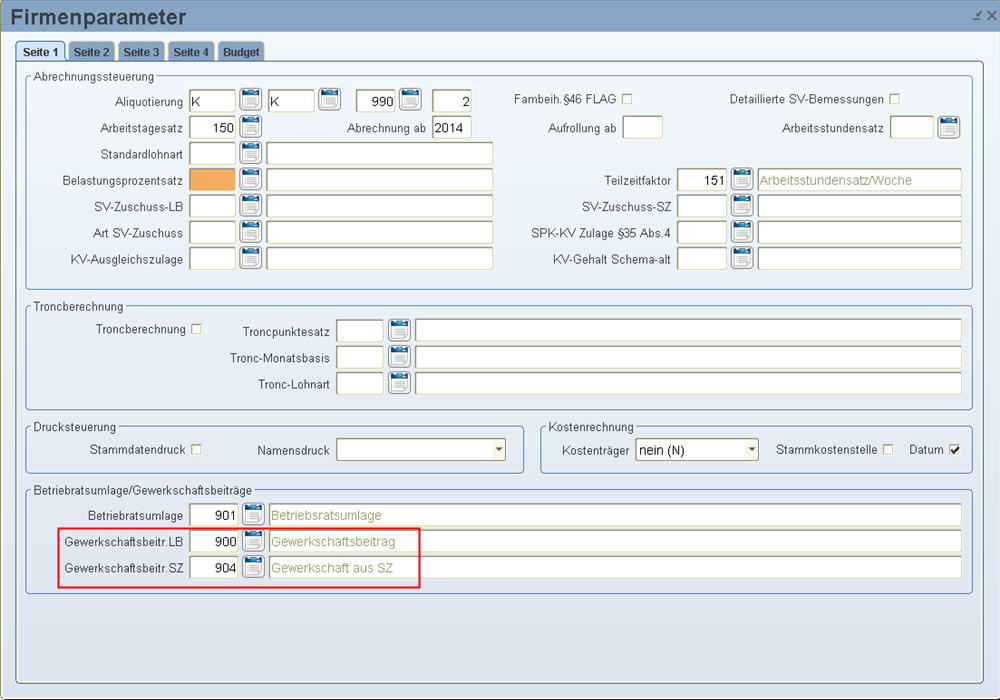The width and height of the screenshot is (1000, 700).
Task: Expand the Namensdruck dropdown
Action: (x=498, y=449)
